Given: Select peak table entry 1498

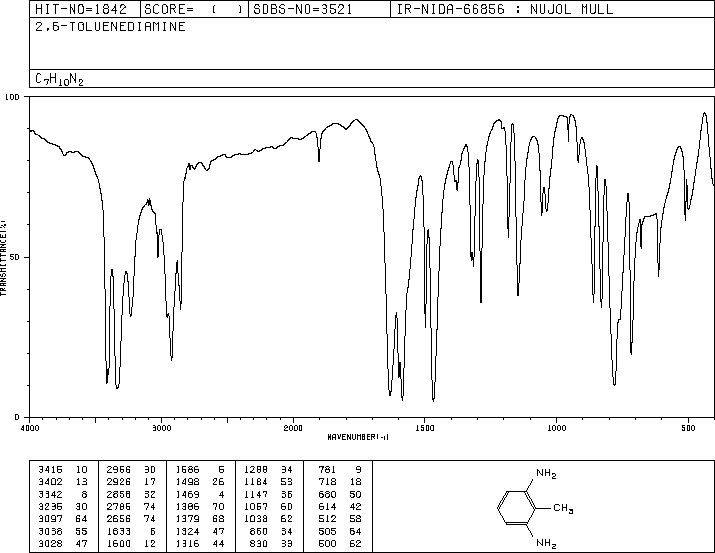Looking at the screenshot, I should [200, 482].
